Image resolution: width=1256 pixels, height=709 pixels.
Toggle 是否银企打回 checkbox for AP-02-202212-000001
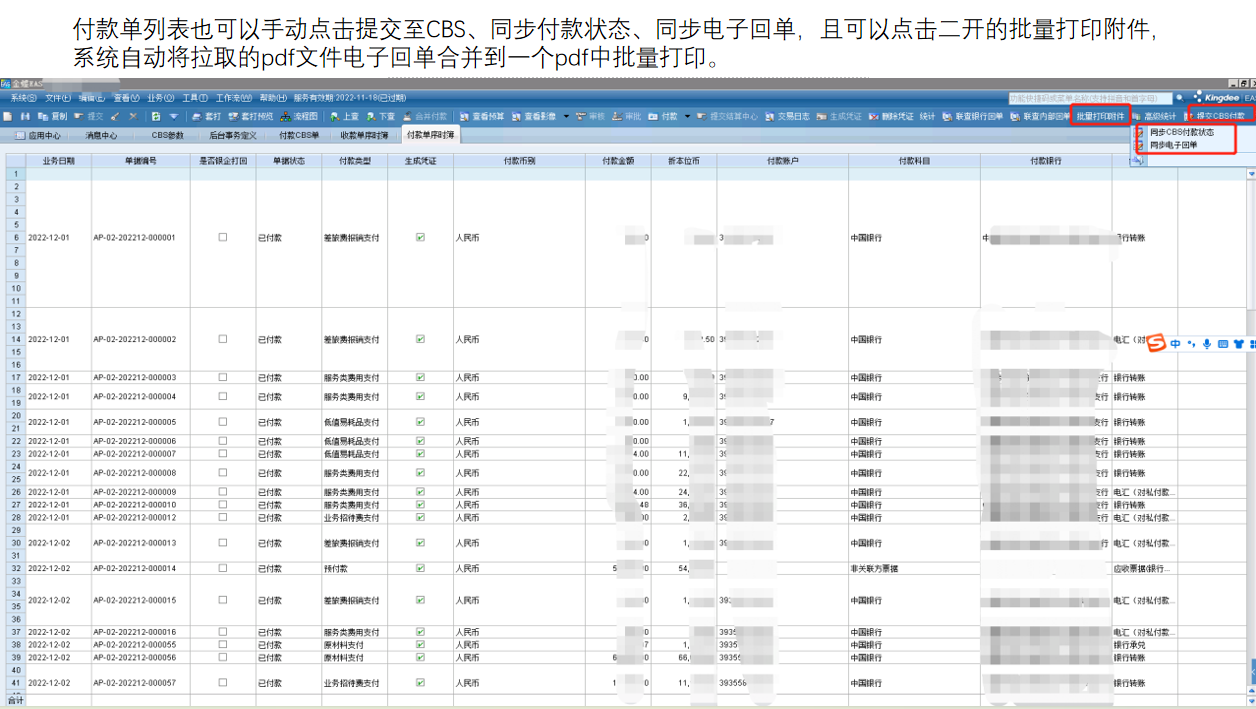coord(223,237)
